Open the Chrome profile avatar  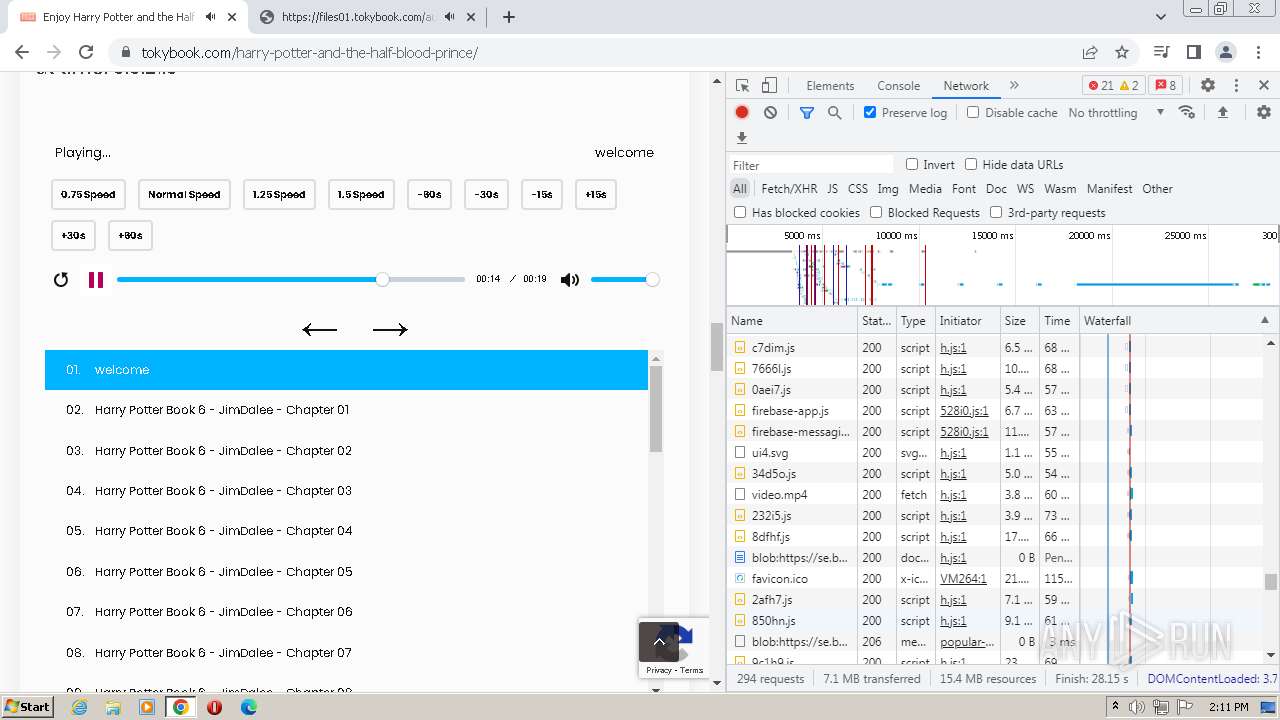coord(1226,52)
